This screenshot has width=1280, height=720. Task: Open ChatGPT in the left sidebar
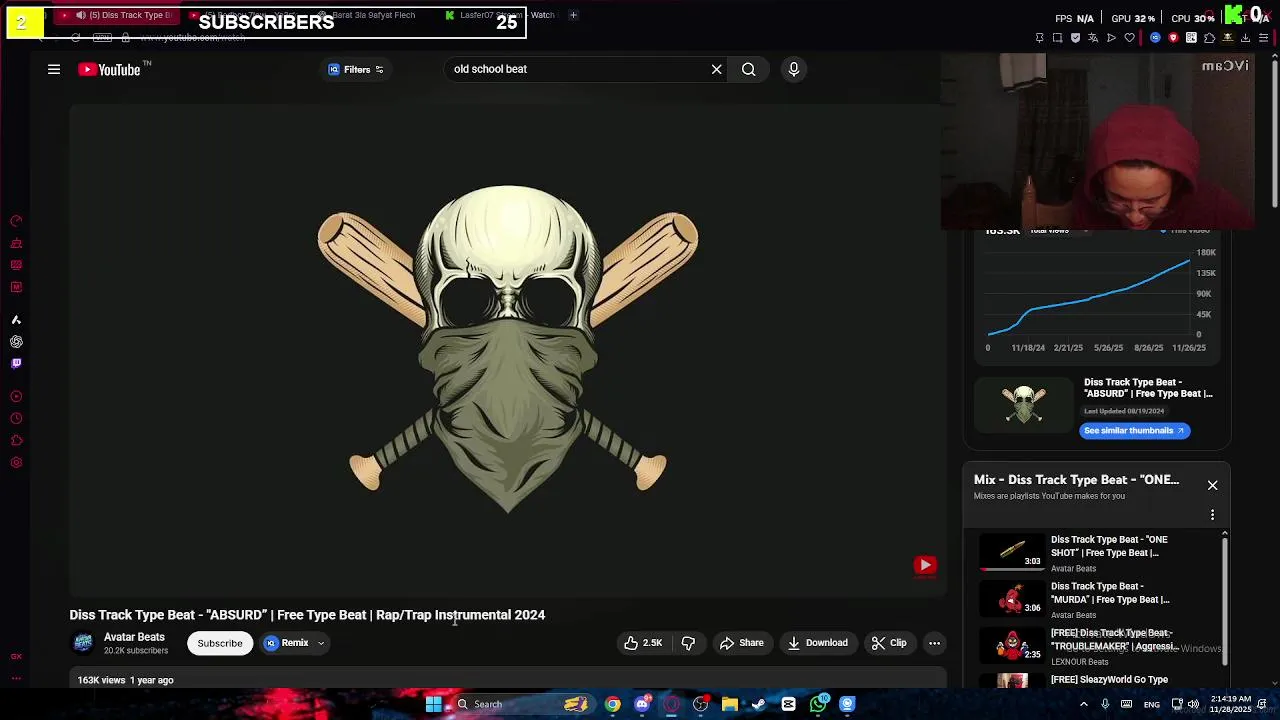coord(16,342)
